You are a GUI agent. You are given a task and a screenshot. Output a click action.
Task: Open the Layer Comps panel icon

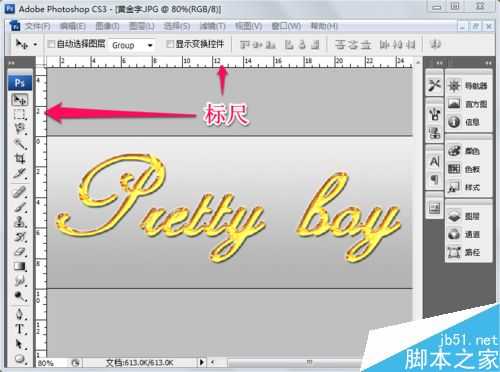point(434,208)
